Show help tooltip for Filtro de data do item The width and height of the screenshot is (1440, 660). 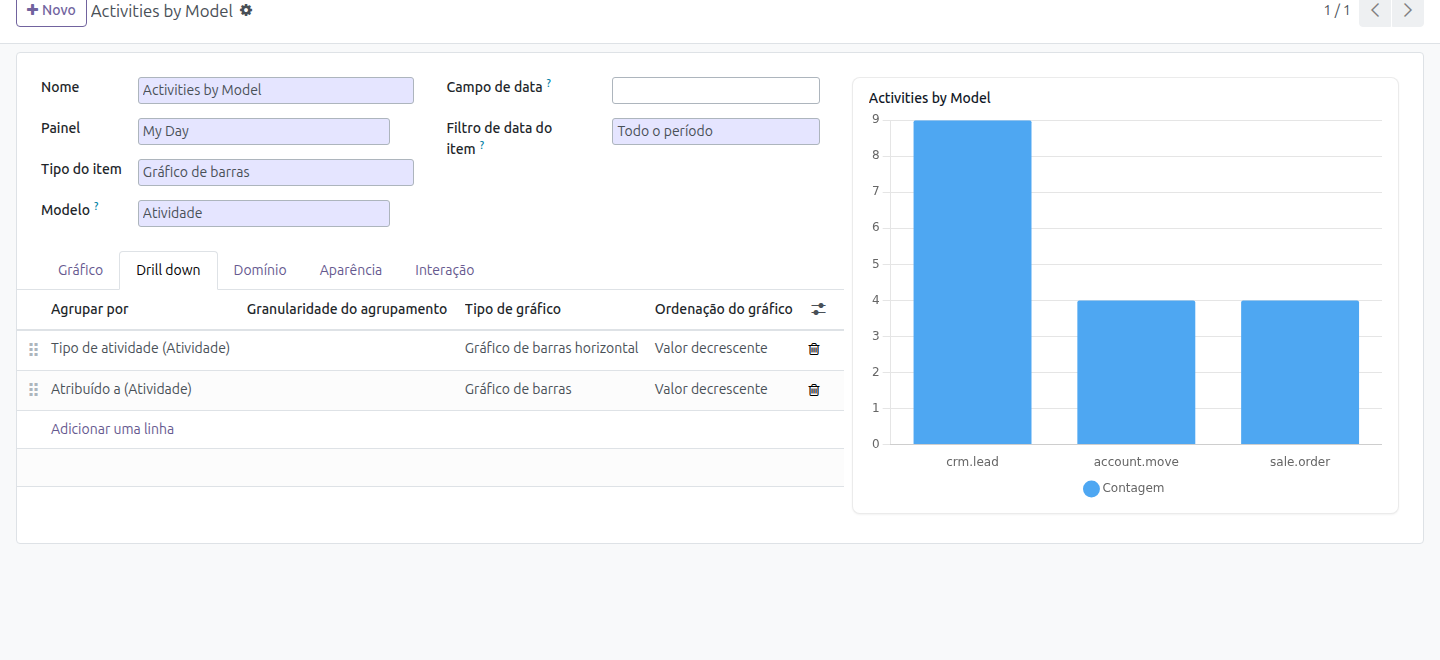(482, 145)
